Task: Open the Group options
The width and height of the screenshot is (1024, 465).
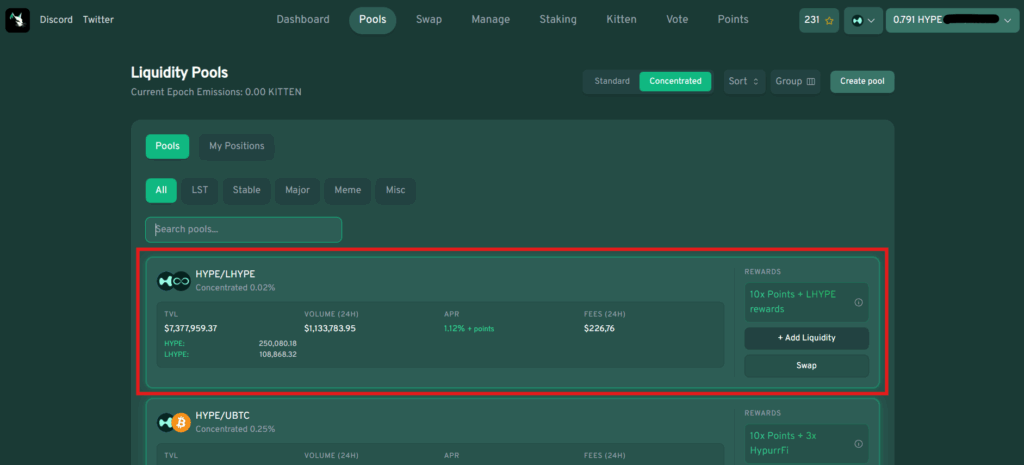Action: pyautogui.click(x=795, y=82)
